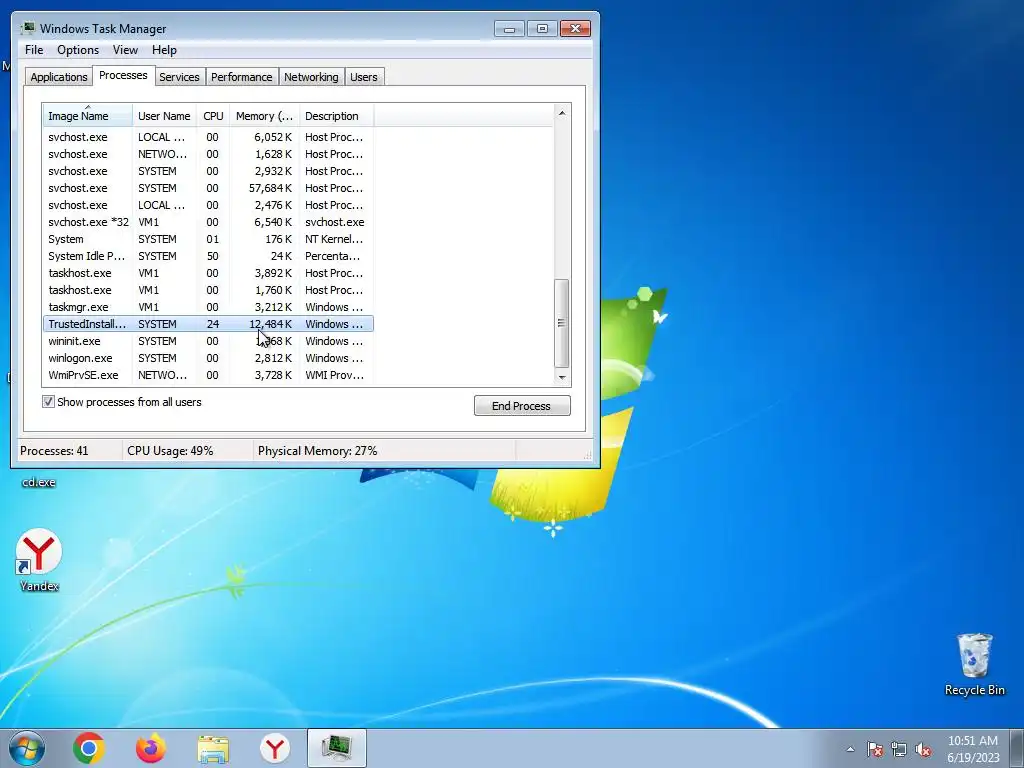This screenshot has width=1024, height=768.
Task: Open the Options menu
Action: 78,50
